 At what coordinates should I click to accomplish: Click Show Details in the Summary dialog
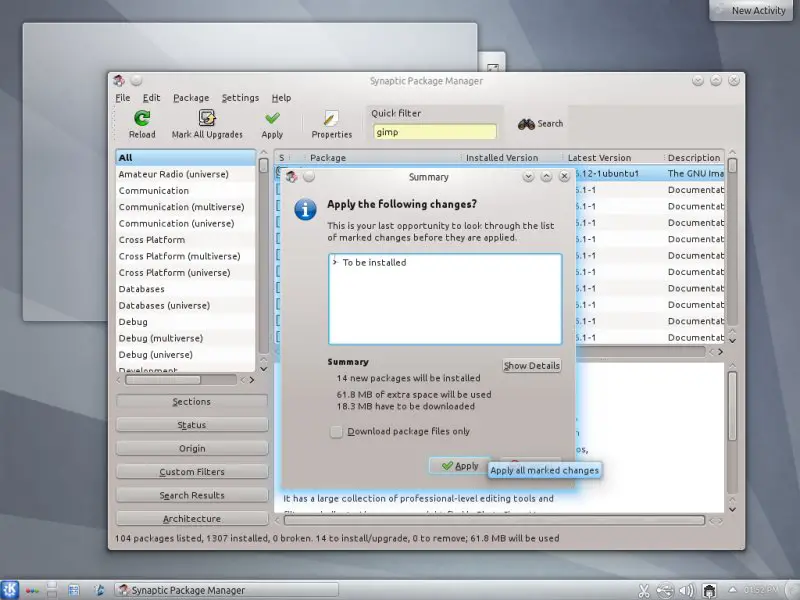[x=532, y=366]
